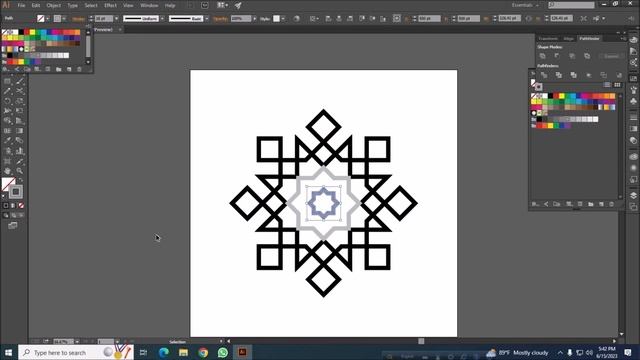640x360 pixels.
Task: Swap fill and stroke in the toolbox
Action: [x=21, y=180]
